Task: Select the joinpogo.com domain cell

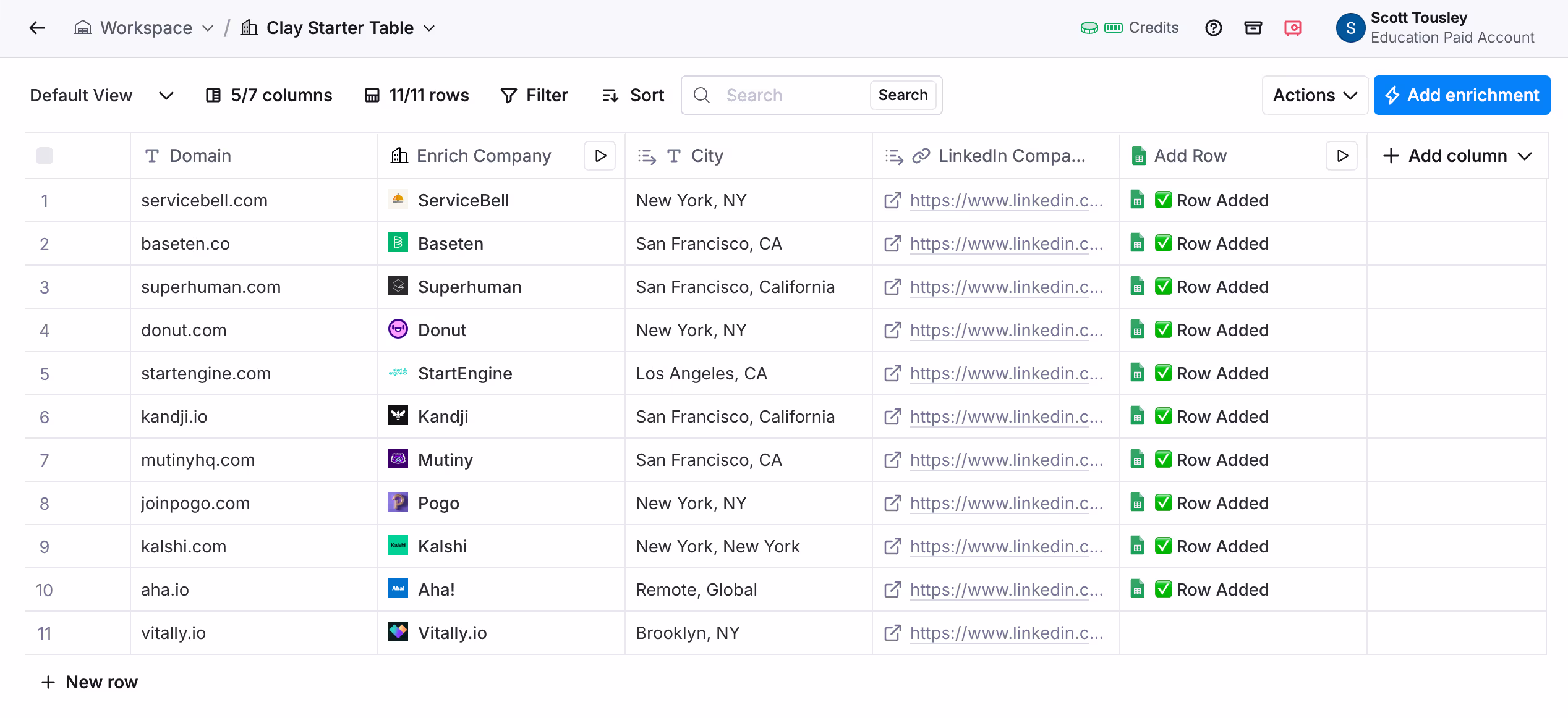Action: pos(254,503)
